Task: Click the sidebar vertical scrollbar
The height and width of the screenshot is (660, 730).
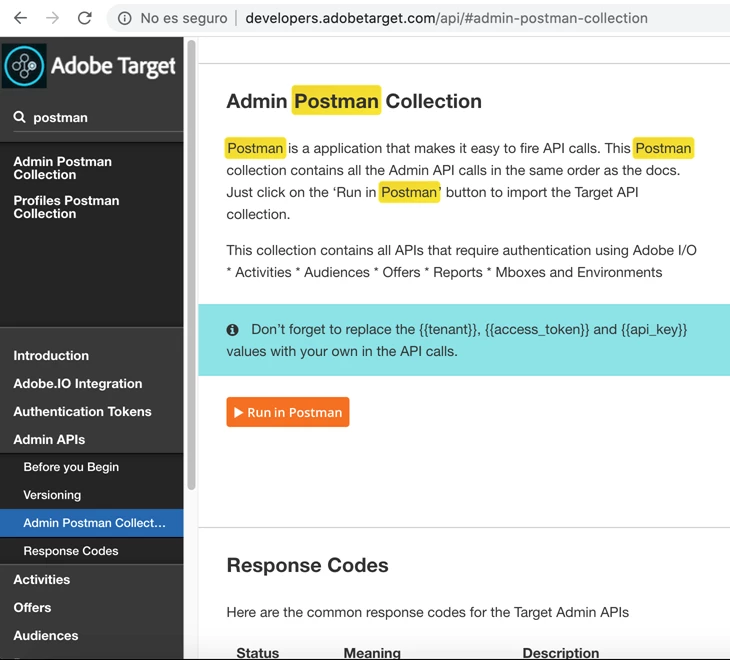Action: 191,265
